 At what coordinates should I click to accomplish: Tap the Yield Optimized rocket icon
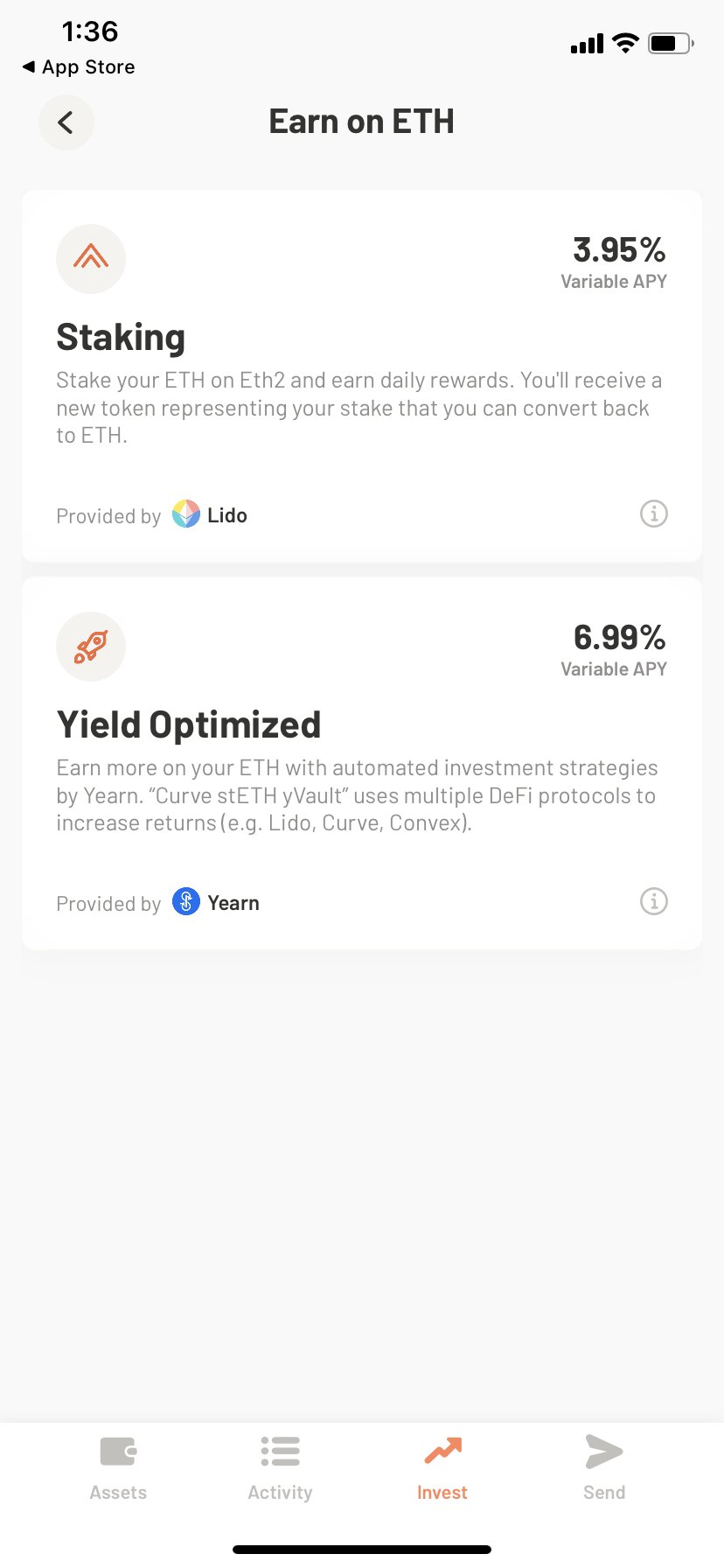click(91, 647)
